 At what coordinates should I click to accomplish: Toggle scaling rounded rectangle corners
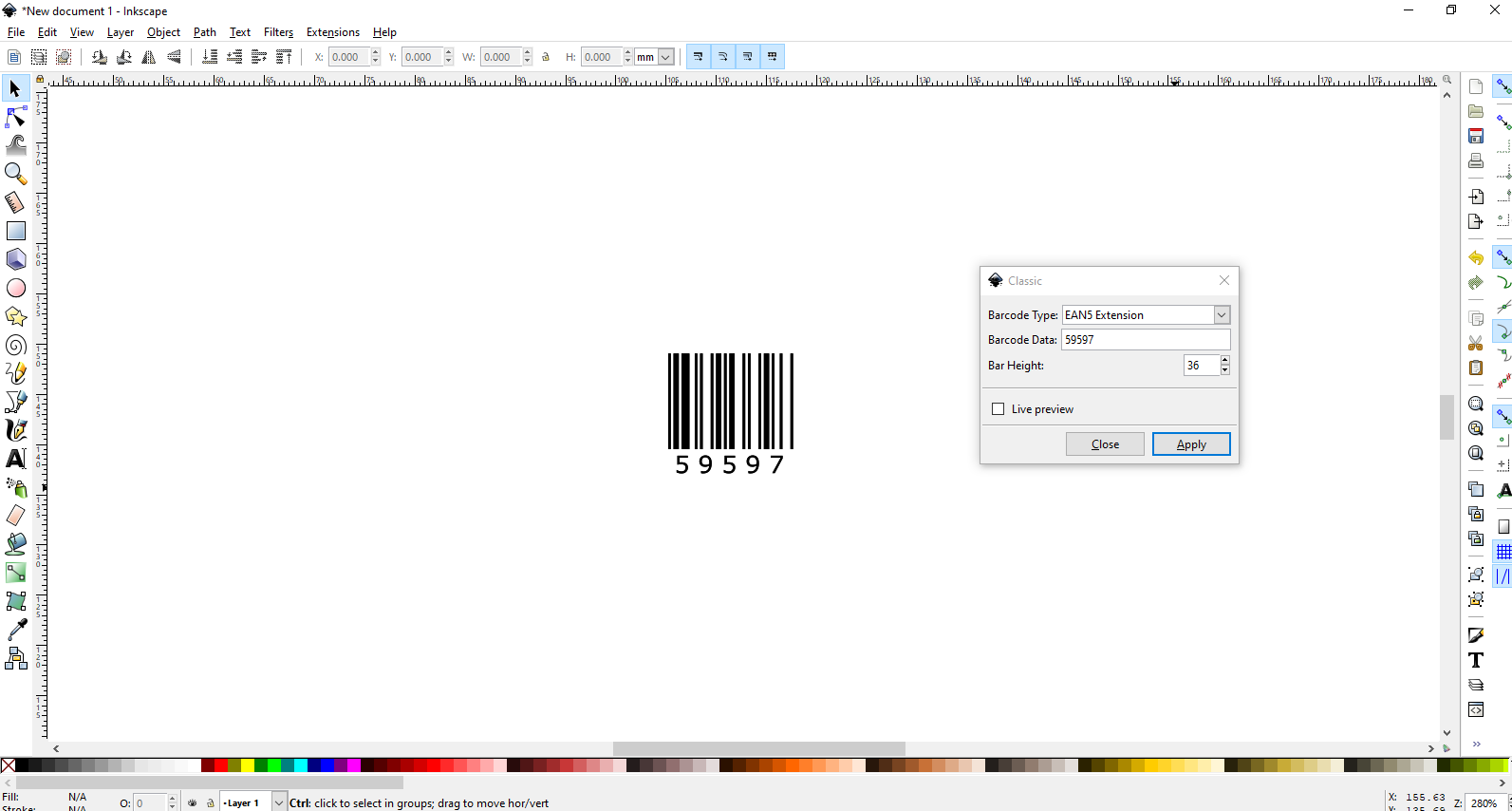[723, 57]
